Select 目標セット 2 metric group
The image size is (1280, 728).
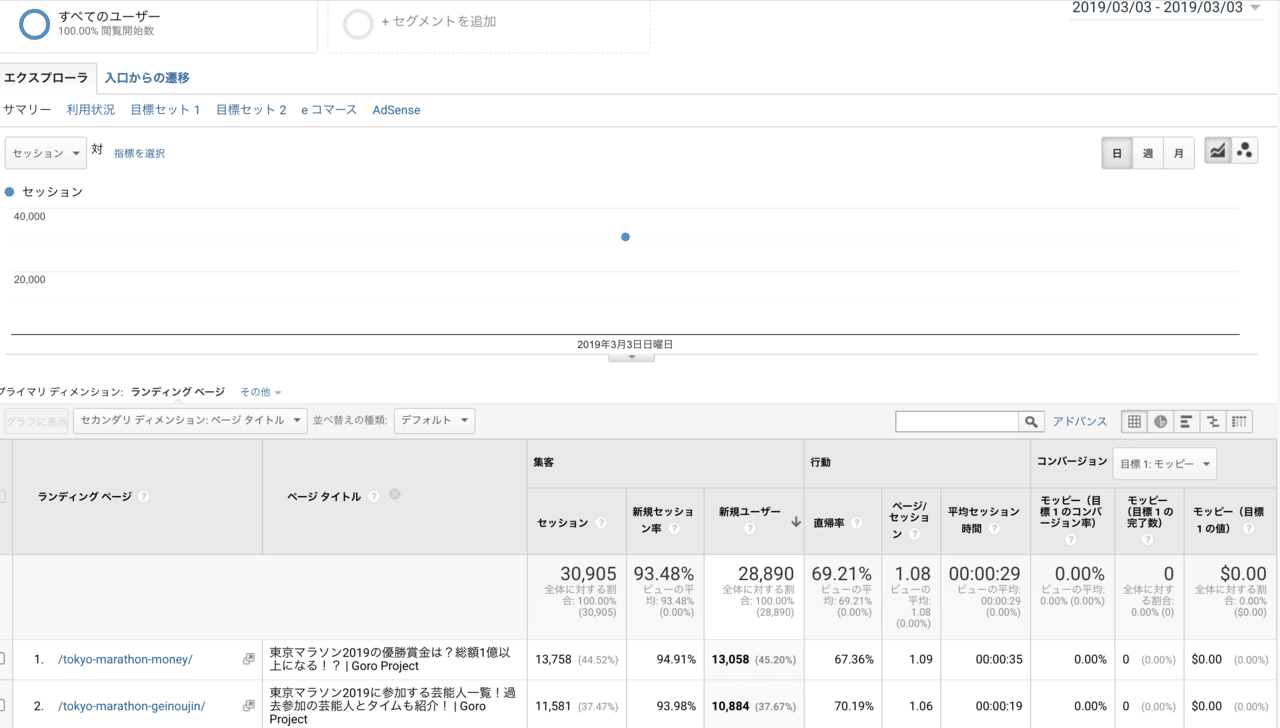251,110
